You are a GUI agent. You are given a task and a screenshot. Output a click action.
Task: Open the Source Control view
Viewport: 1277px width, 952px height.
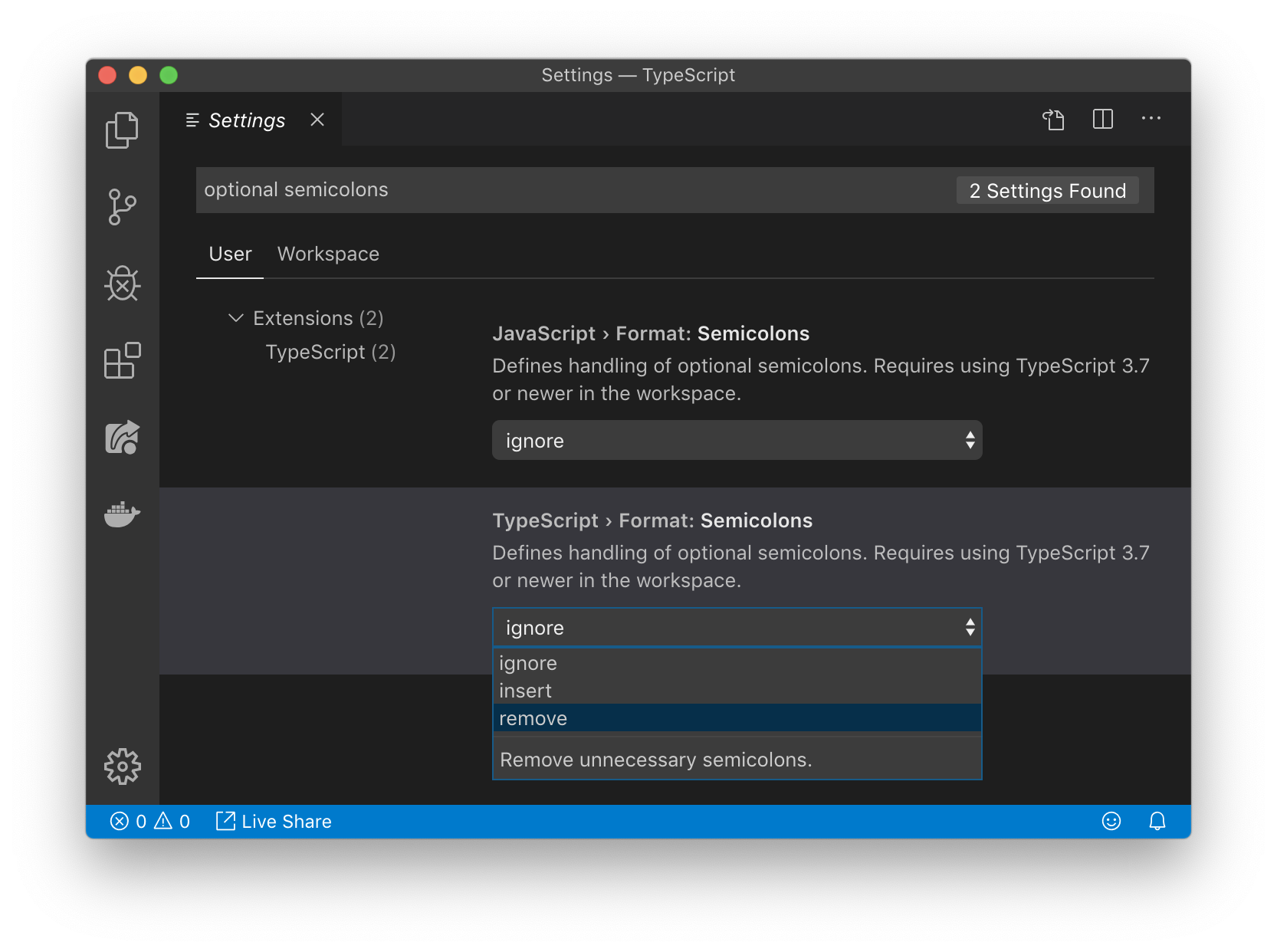(121, 207)
